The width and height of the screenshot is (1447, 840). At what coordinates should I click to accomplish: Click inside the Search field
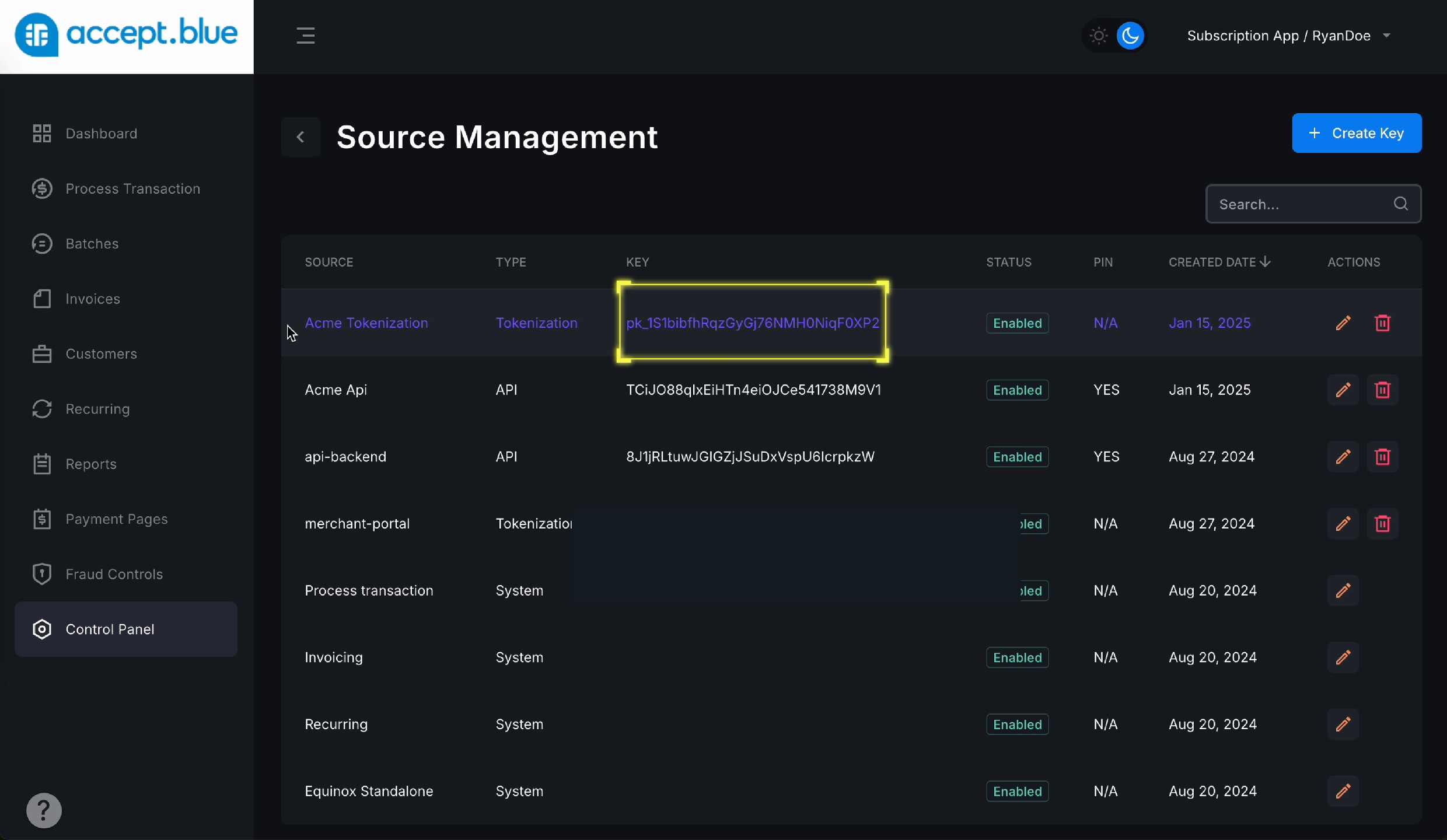(x=1284, y=204)
